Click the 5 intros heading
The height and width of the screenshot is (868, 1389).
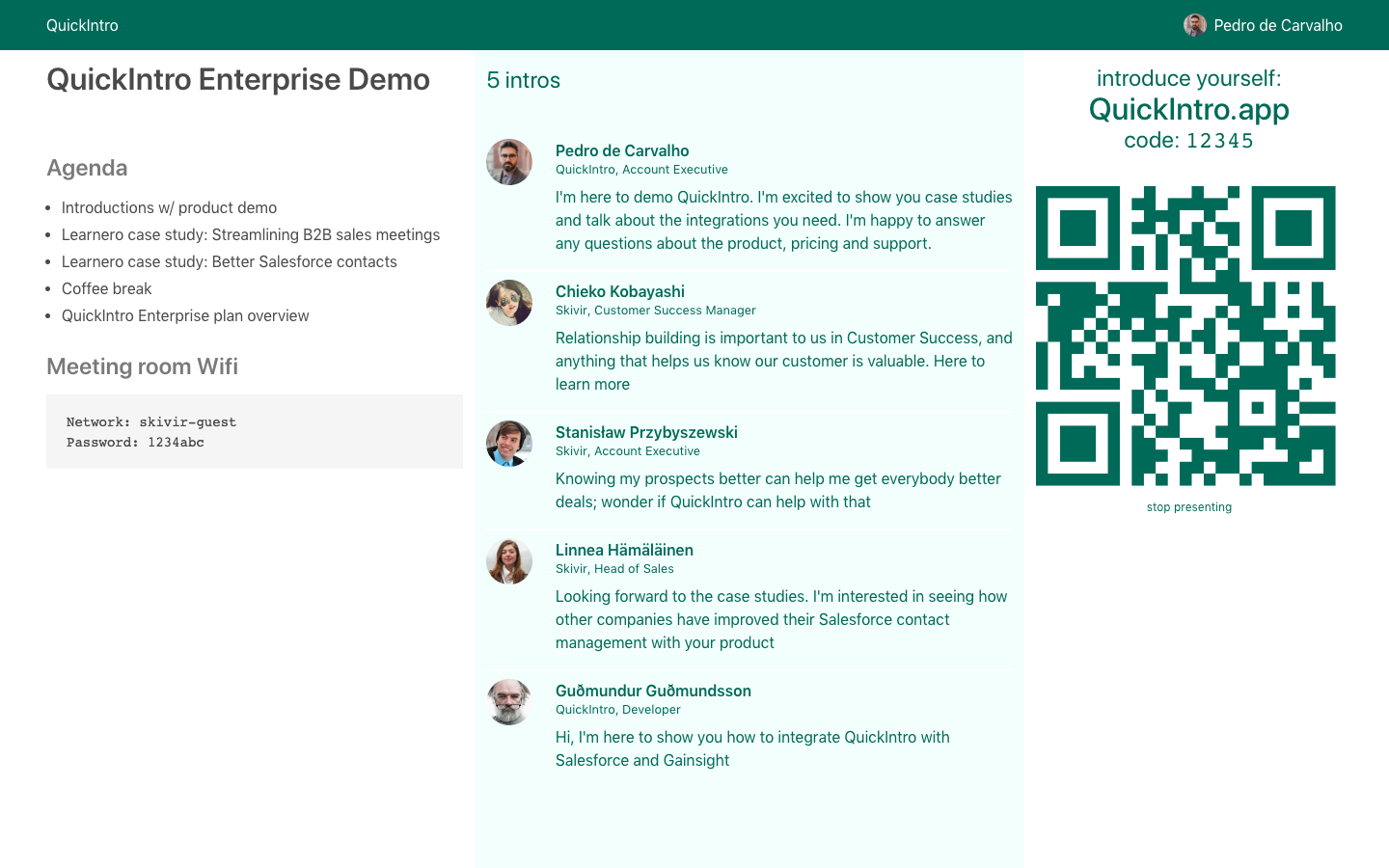click(524, 80)
